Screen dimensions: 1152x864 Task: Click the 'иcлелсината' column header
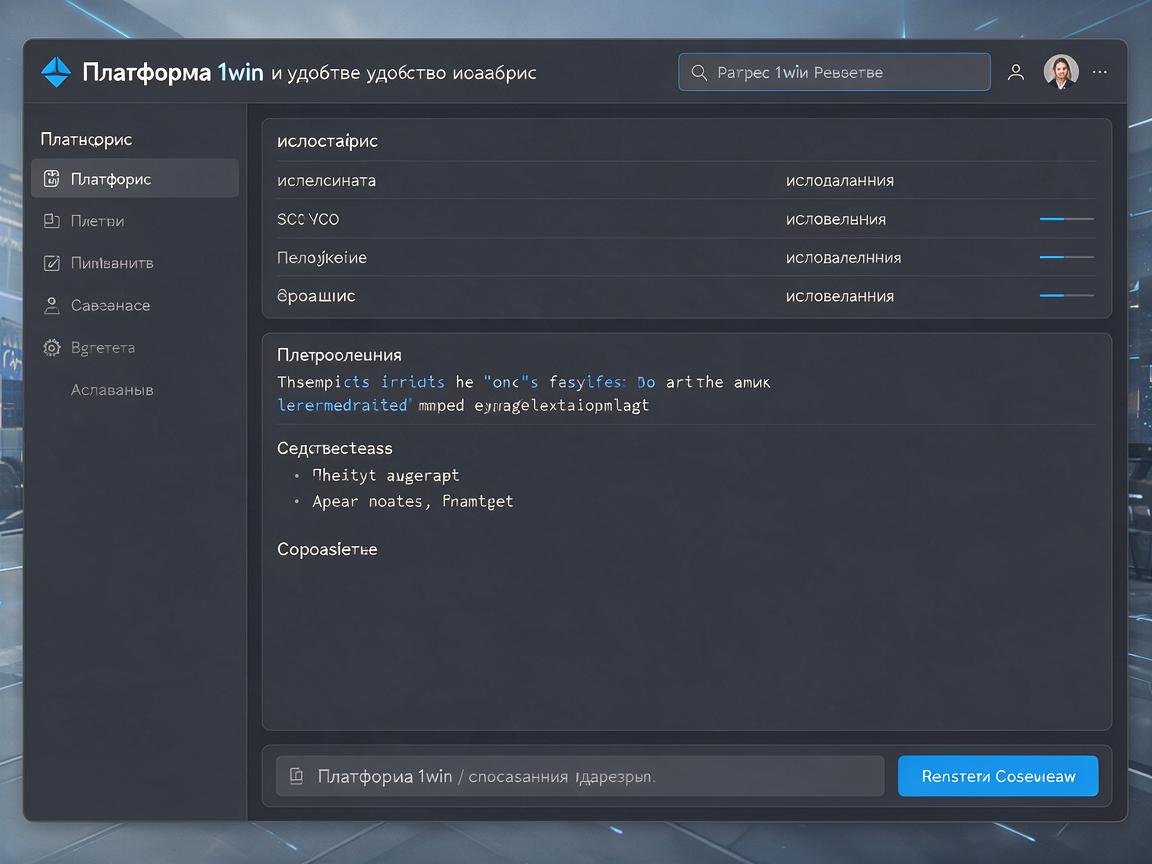pos(326,181)
